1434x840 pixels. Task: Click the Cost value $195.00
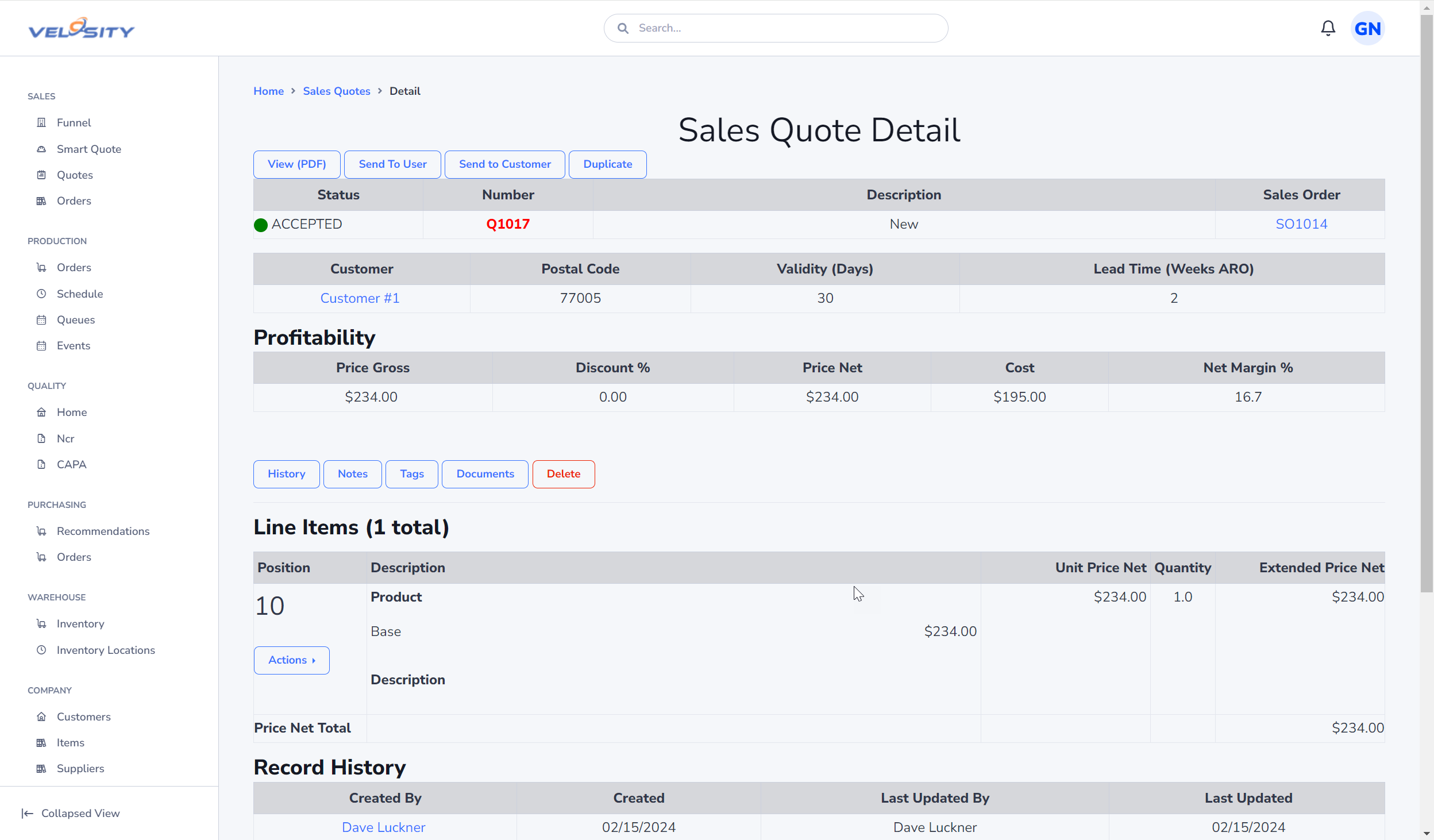click(1020, 397)
